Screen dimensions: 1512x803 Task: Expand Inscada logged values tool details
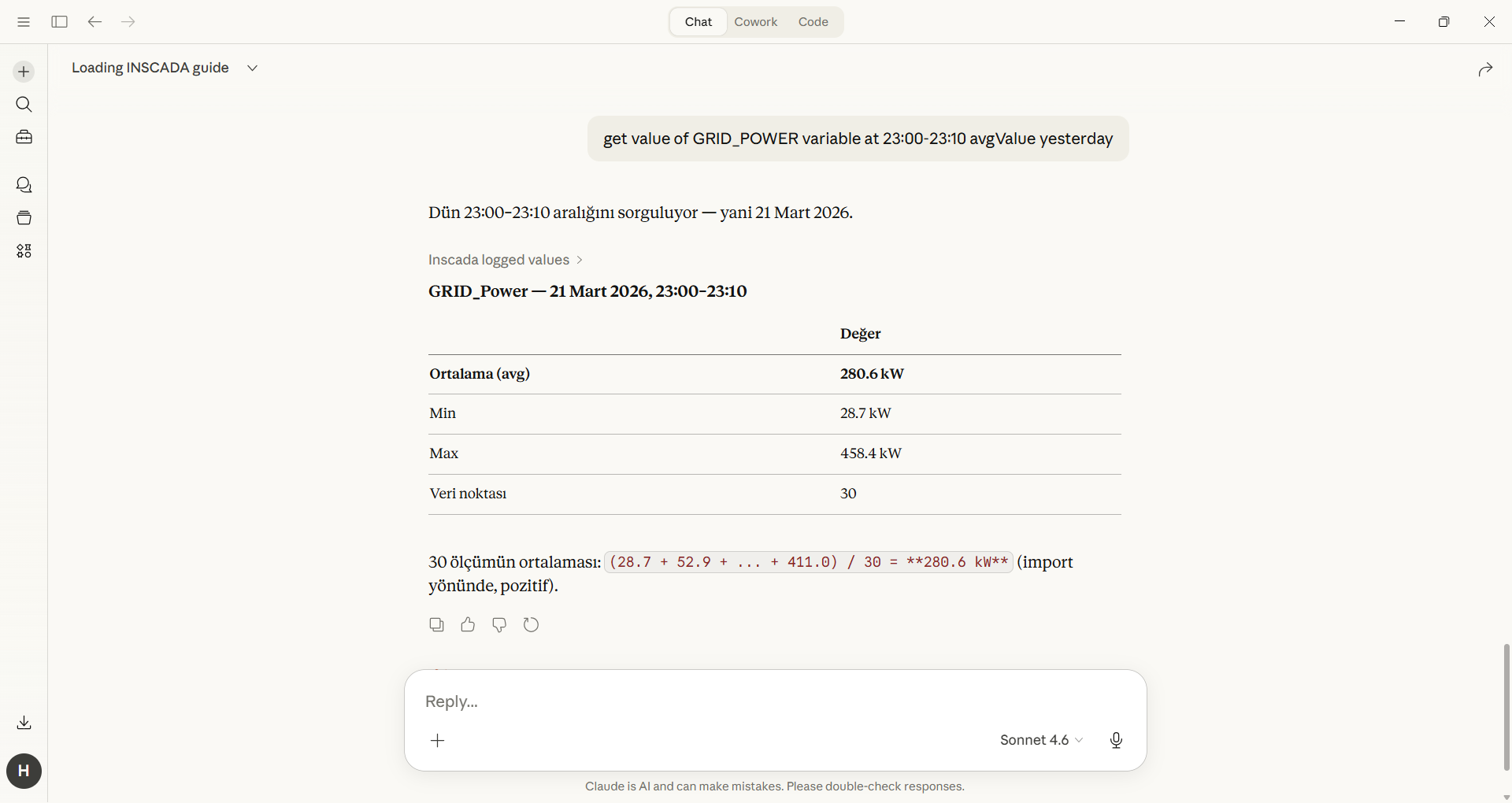(505, 260)
